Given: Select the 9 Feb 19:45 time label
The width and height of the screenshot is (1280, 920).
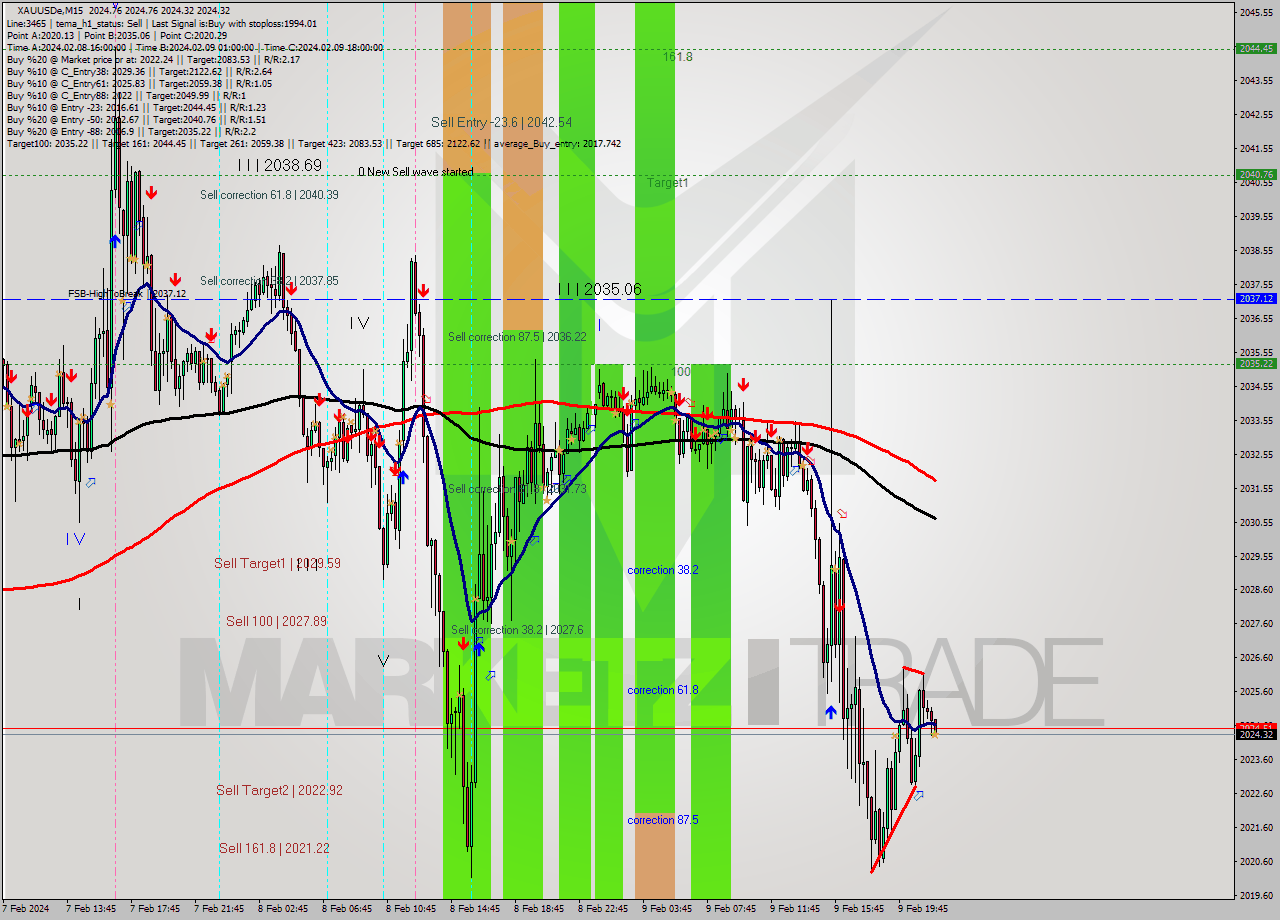Looking at the screenshot, I should pyautogui.click(x=923, y=909).
